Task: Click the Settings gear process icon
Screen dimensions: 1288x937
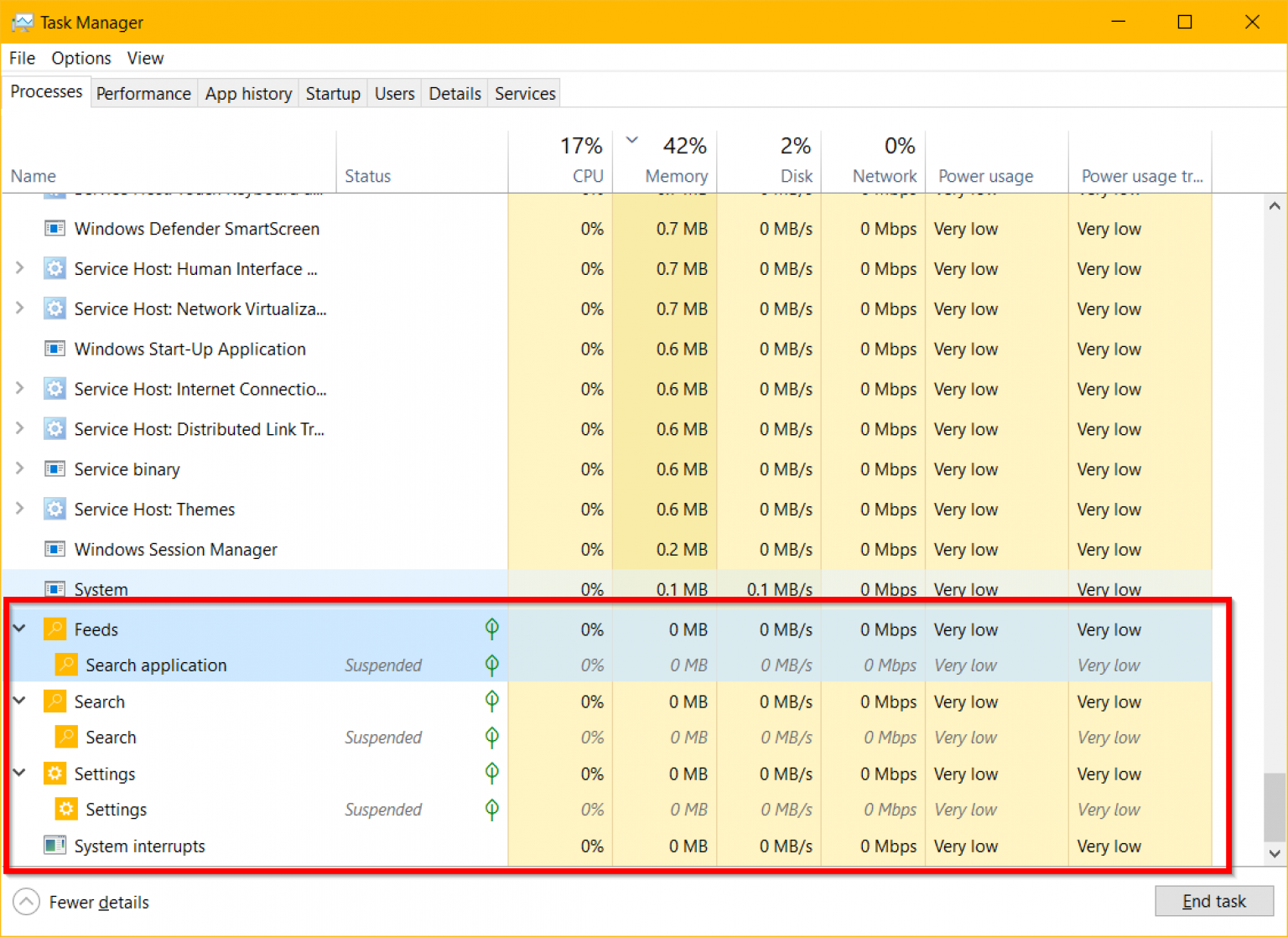Action: 55,774
